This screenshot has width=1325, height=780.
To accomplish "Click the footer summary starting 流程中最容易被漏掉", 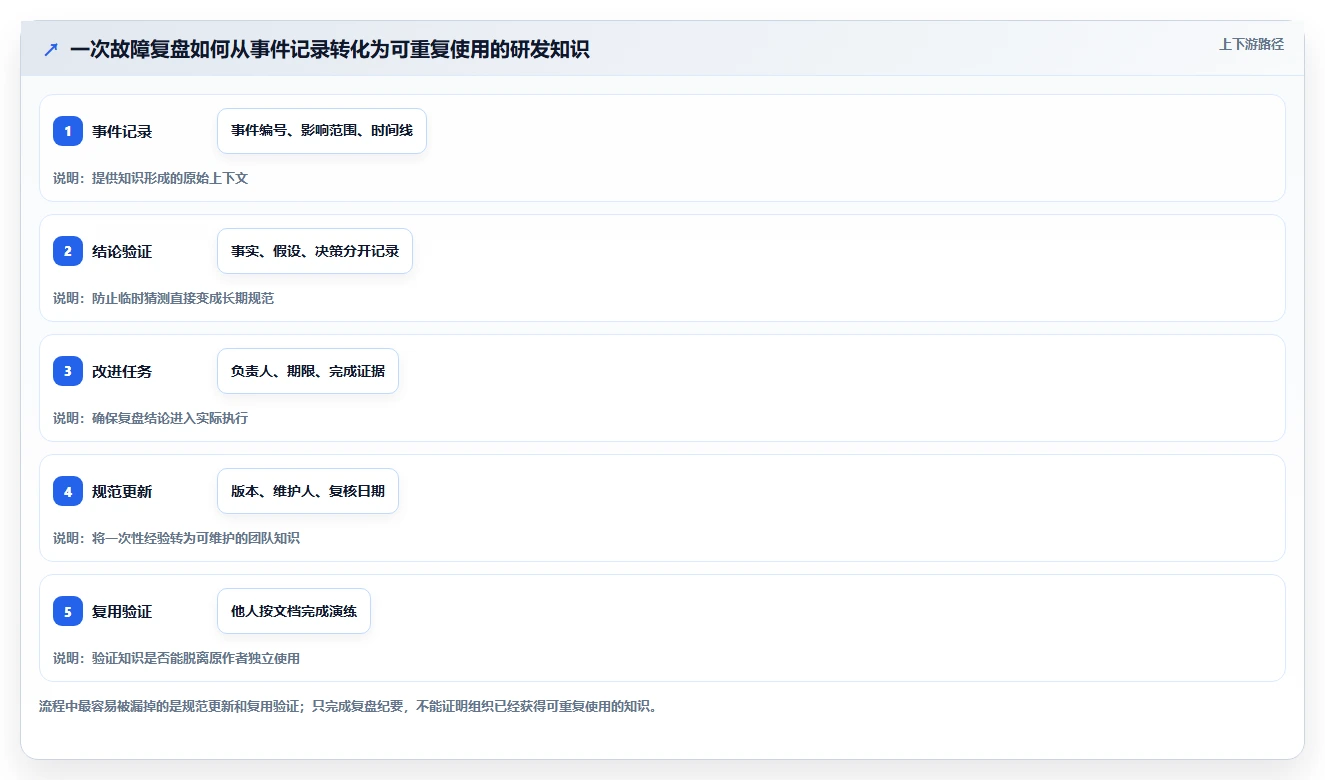I will pos(348,706).
